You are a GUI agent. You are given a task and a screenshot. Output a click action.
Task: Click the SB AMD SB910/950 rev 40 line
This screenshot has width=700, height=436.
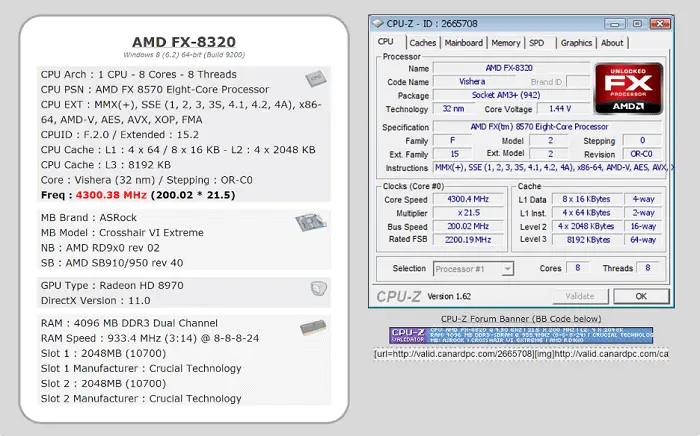coord(112,263)
